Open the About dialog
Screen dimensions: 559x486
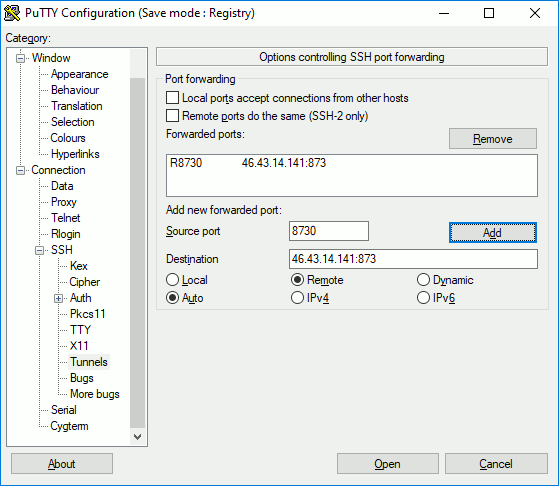pyautogui.click(x=62, y=464)
